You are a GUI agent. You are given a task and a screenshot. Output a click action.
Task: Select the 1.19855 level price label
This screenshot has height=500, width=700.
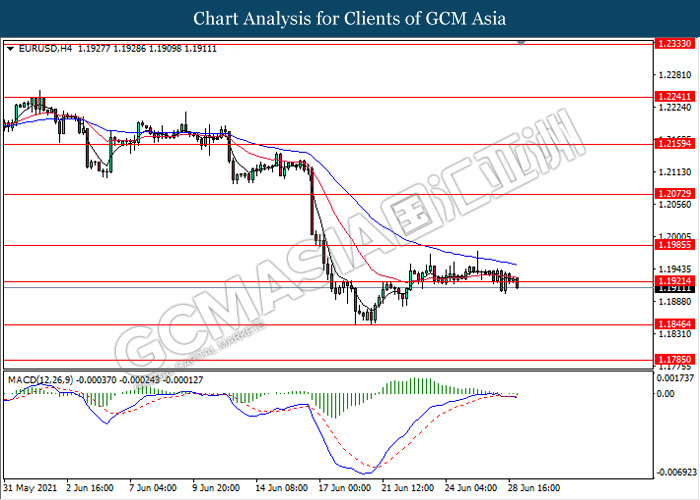(x=675, y=245)
